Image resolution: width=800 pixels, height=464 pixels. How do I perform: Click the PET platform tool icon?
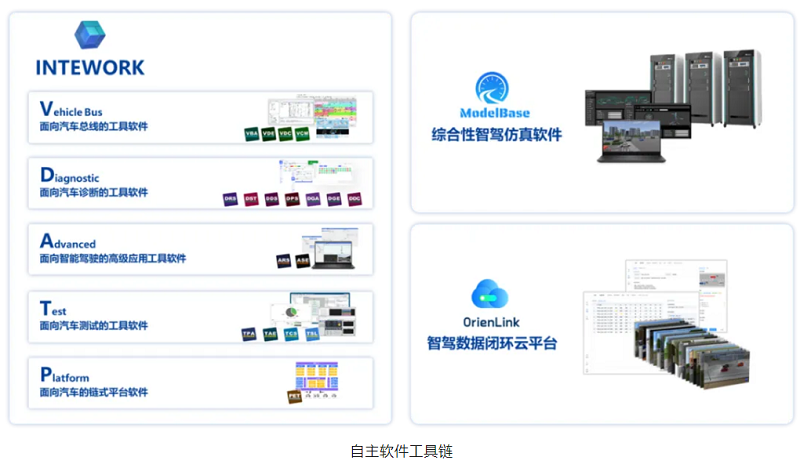coord(294,396)
